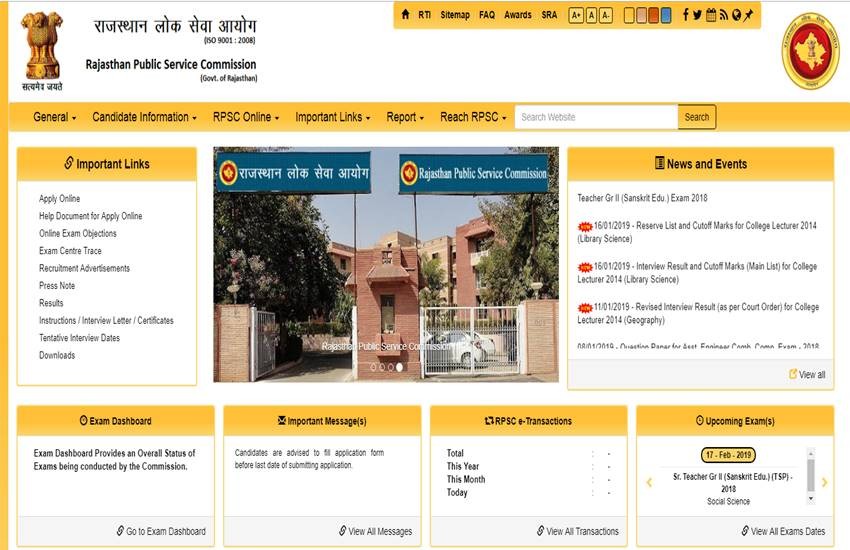Viewport: 850px width, 550px height.
Task: Expand the Reach RPSC dropdown
Action: (x=473, y=117)
